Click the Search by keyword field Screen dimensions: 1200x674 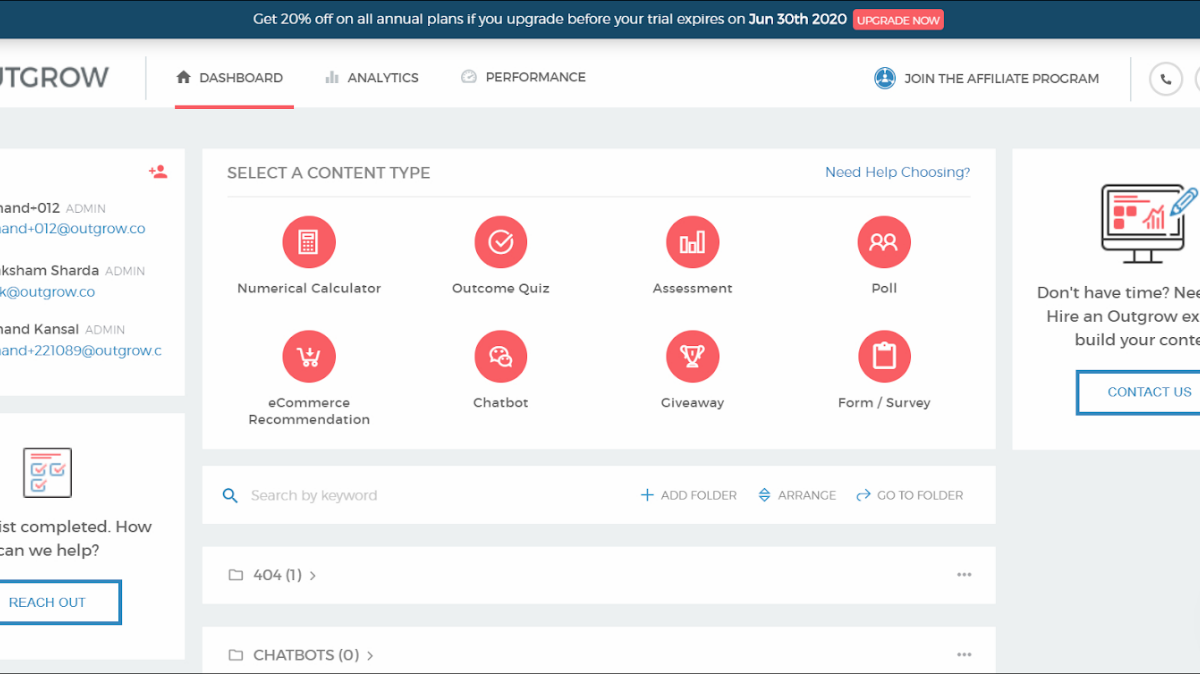400,495
